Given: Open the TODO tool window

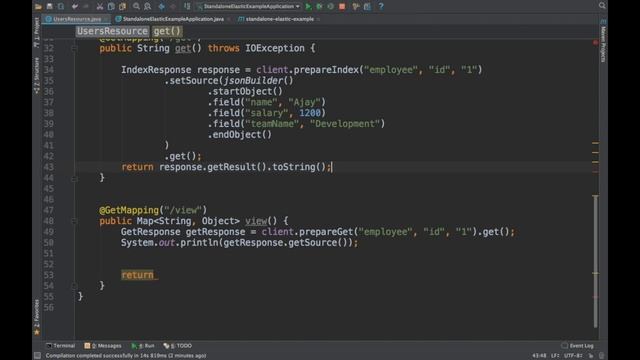Looking at the screenshot, I should coord(178,346).
